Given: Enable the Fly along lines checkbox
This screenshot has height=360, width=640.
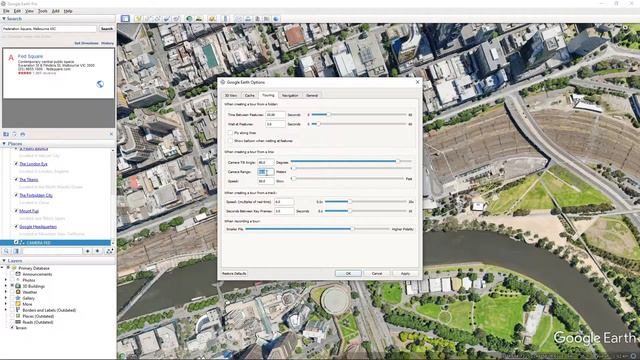Looking at the screenshot, I should pos(230,133).
